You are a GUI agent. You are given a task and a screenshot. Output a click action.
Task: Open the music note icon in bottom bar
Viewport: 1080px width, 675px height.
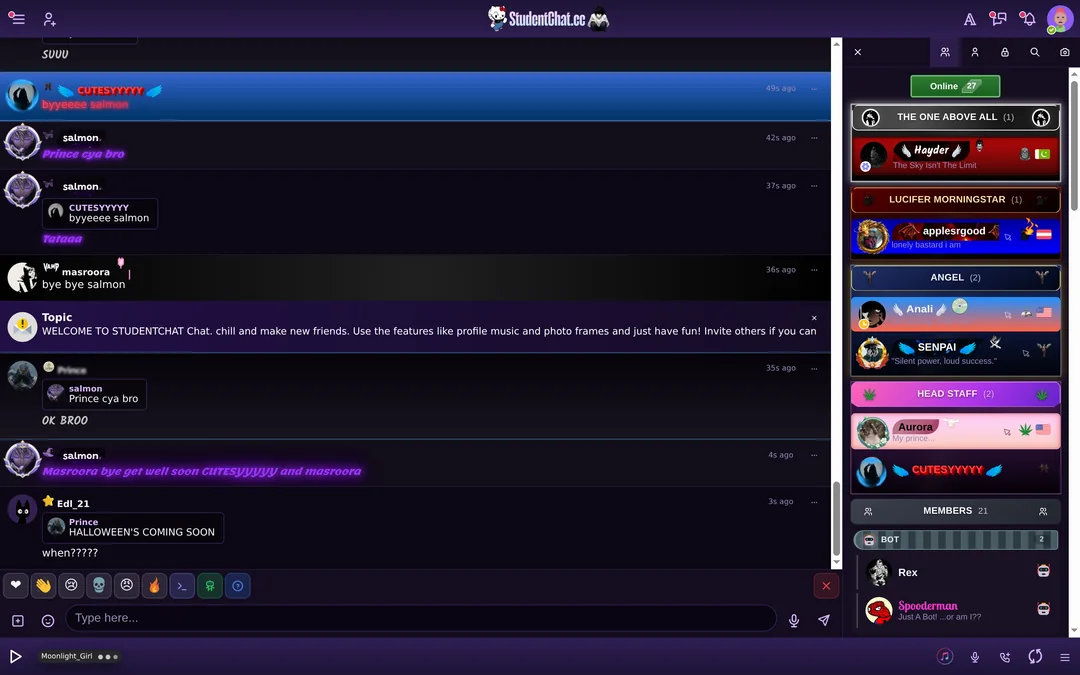coord(944,656)
